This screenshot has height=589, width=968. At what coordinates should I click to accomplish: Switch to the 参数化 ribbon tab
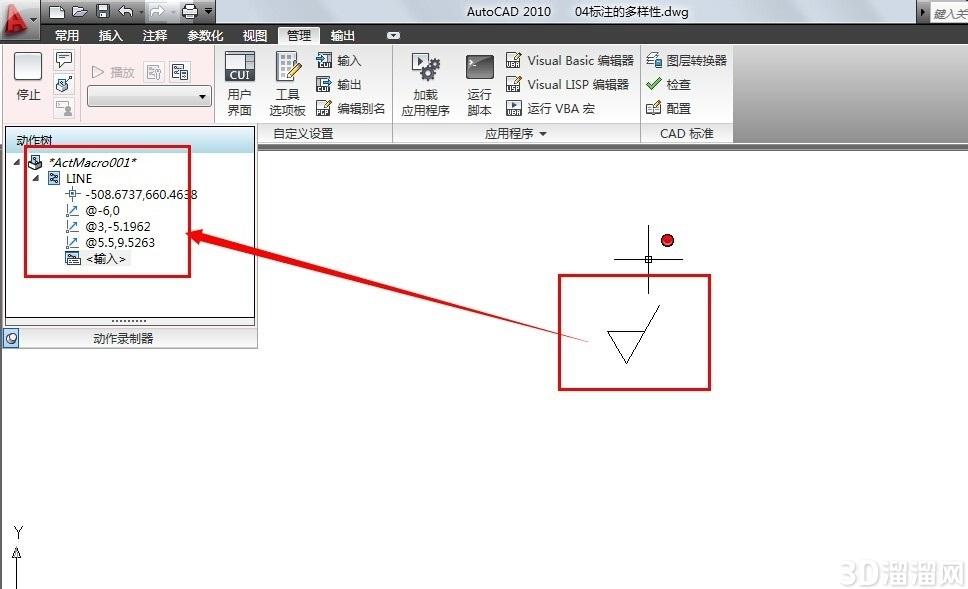pyautogui.click(x=206, y=36)
